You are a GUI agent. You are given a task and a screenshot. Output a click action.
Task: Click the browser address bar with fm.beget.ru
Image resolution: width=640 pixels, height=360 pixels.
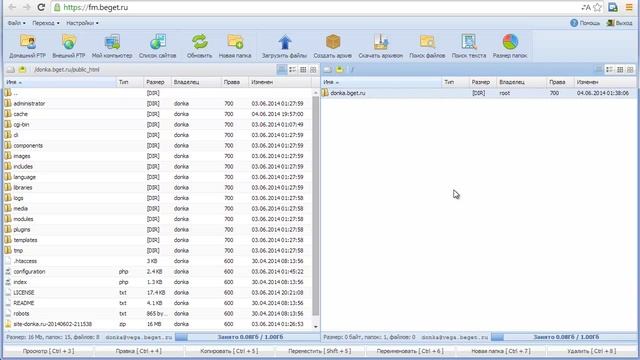tap(314, 7)
